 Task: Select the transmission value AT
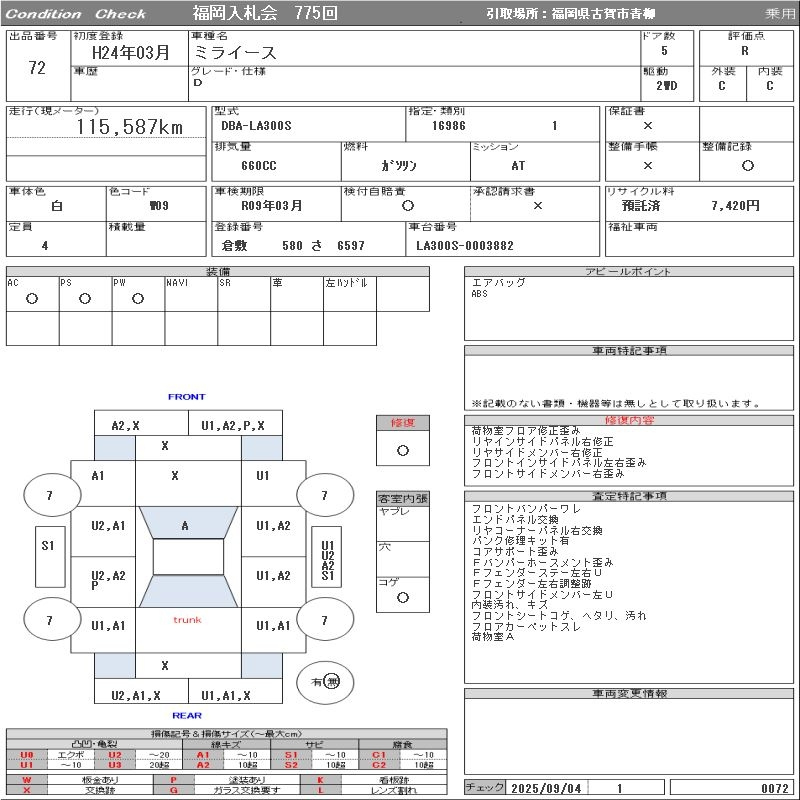(x=518, y=166)
